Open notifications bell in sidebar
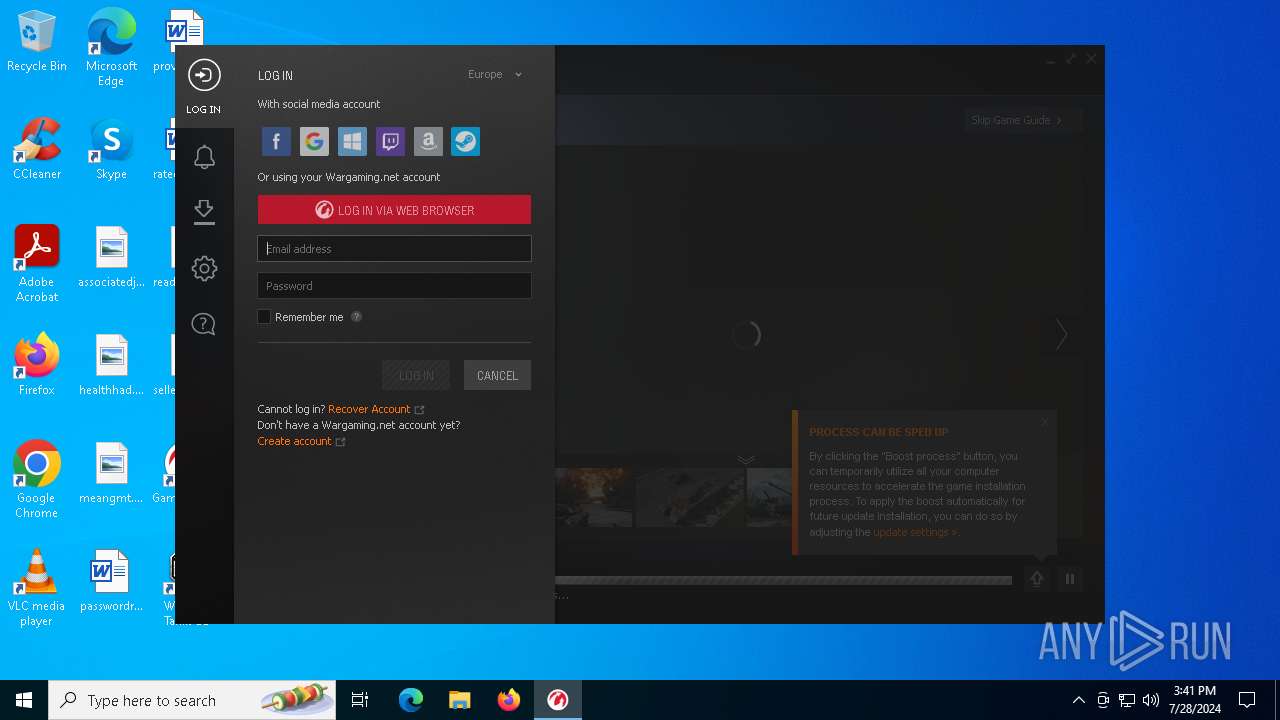This screenshot has height=720, width=1280. (204, 157)
